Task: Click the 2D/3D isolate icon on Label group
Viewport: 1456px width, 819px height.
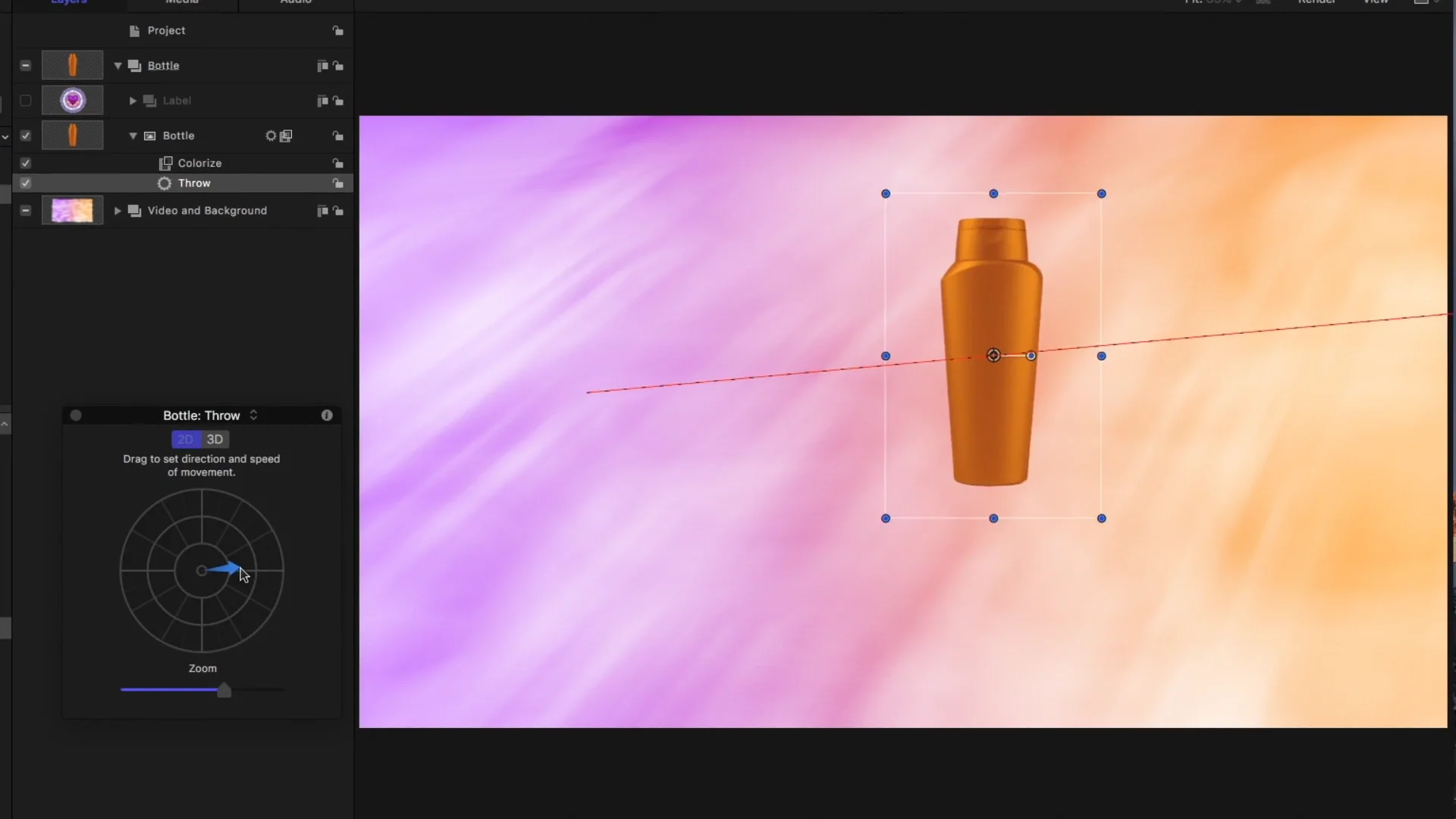Action: 322,101
